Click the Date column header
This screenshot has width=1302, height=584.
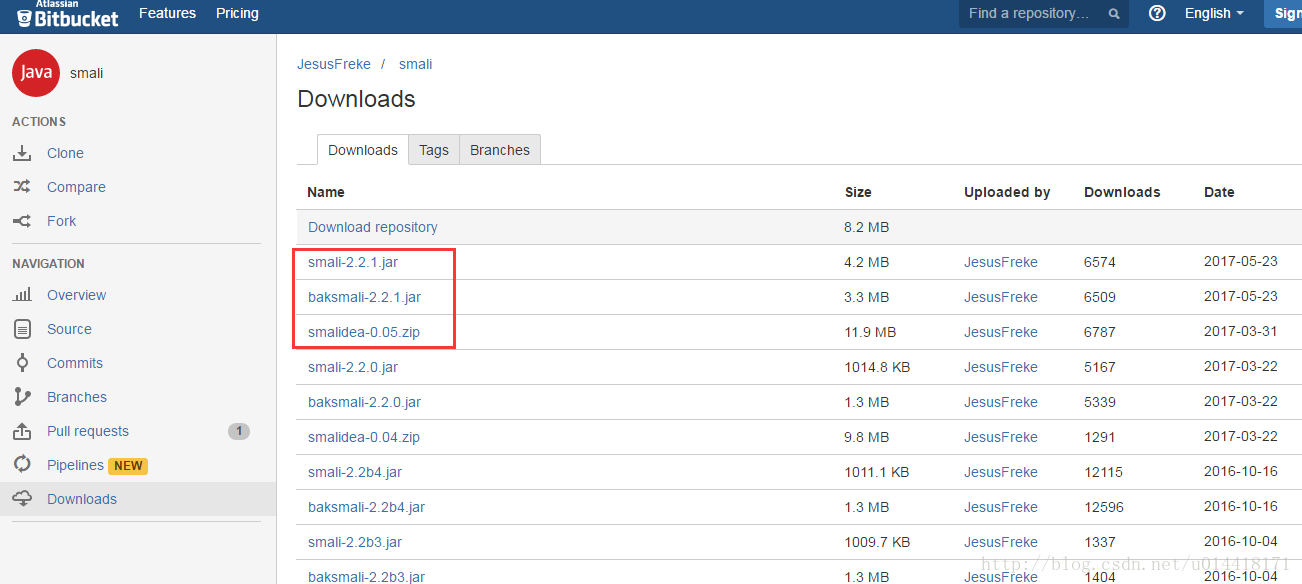click(1219, 192)
